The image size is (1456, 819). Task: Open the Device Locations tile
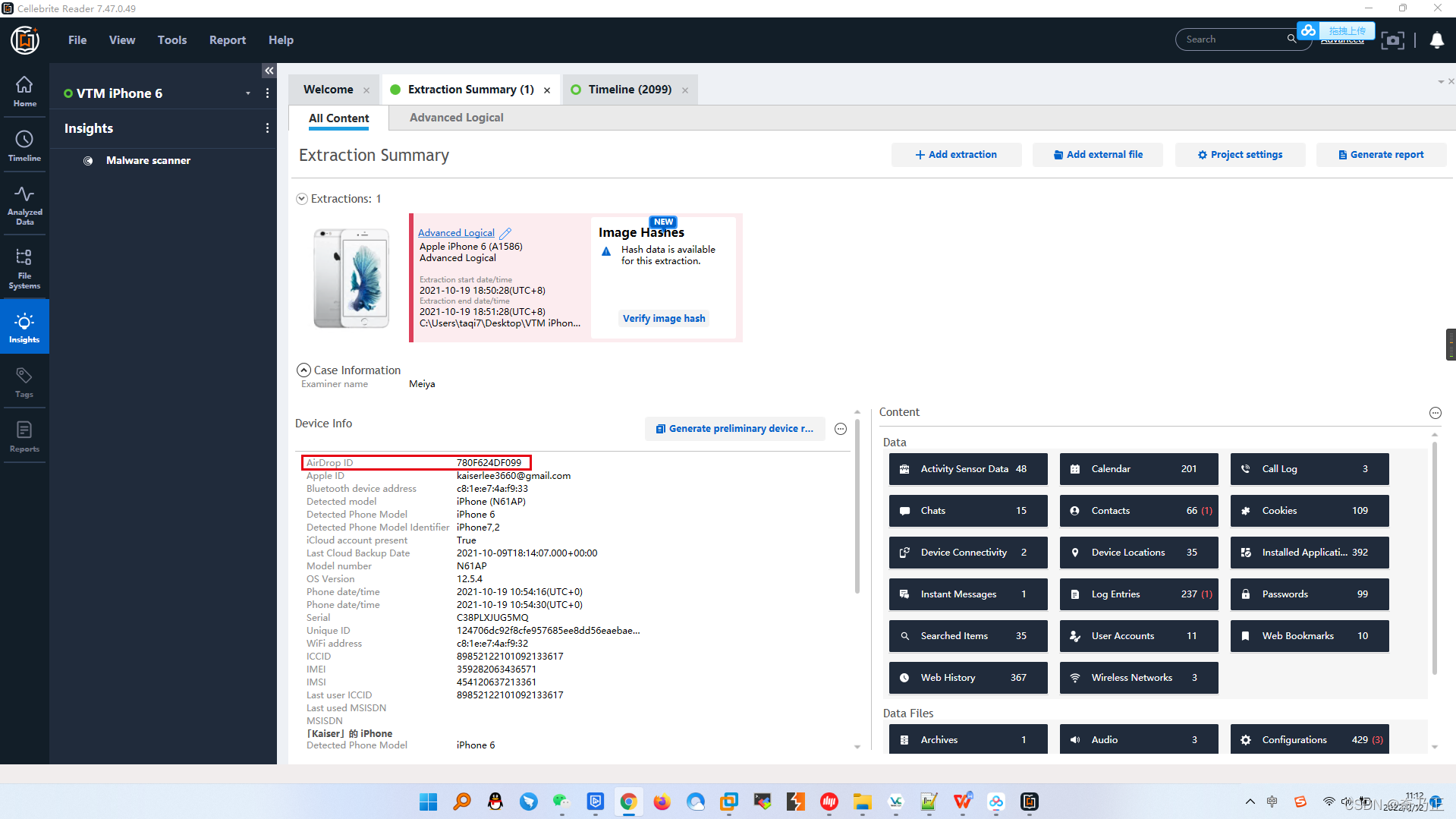point(1139,553)
